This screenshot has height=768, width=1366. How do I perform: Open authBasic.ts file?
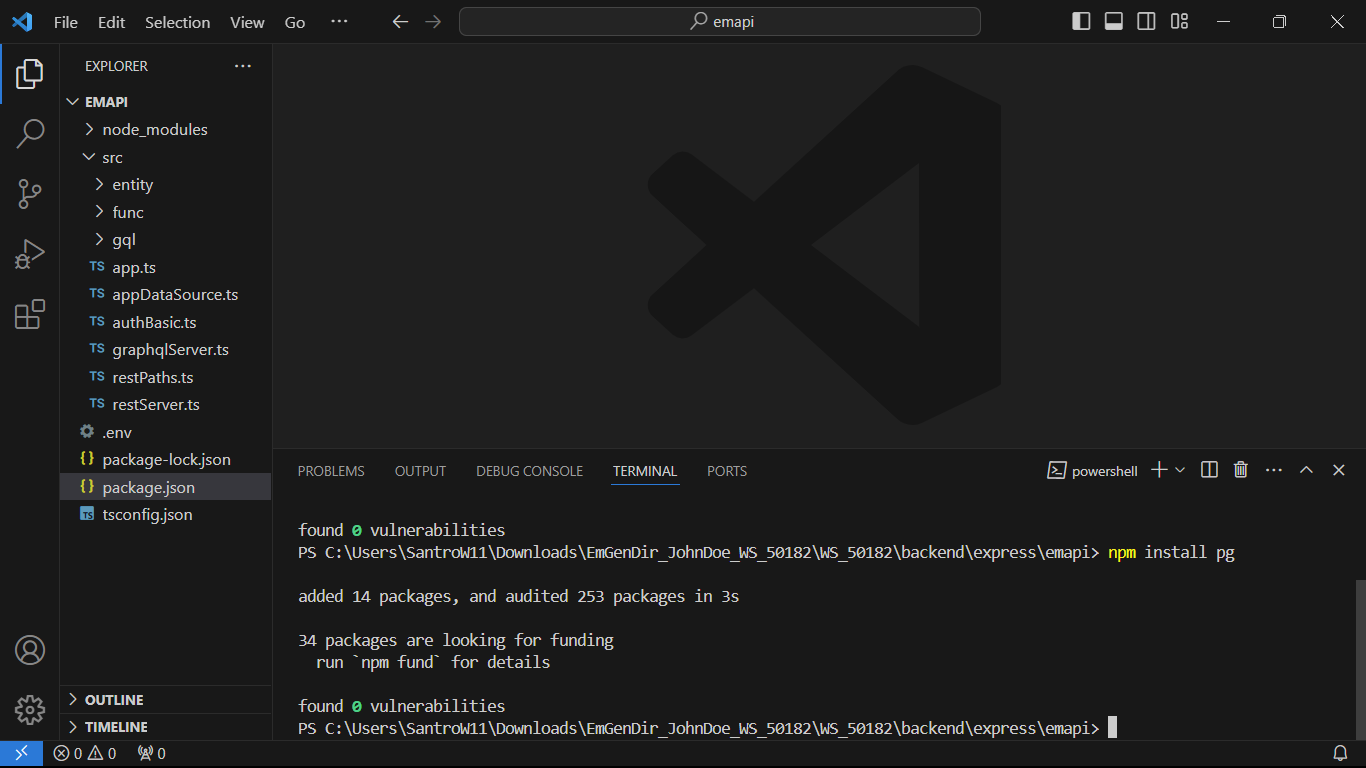(166, 322)
